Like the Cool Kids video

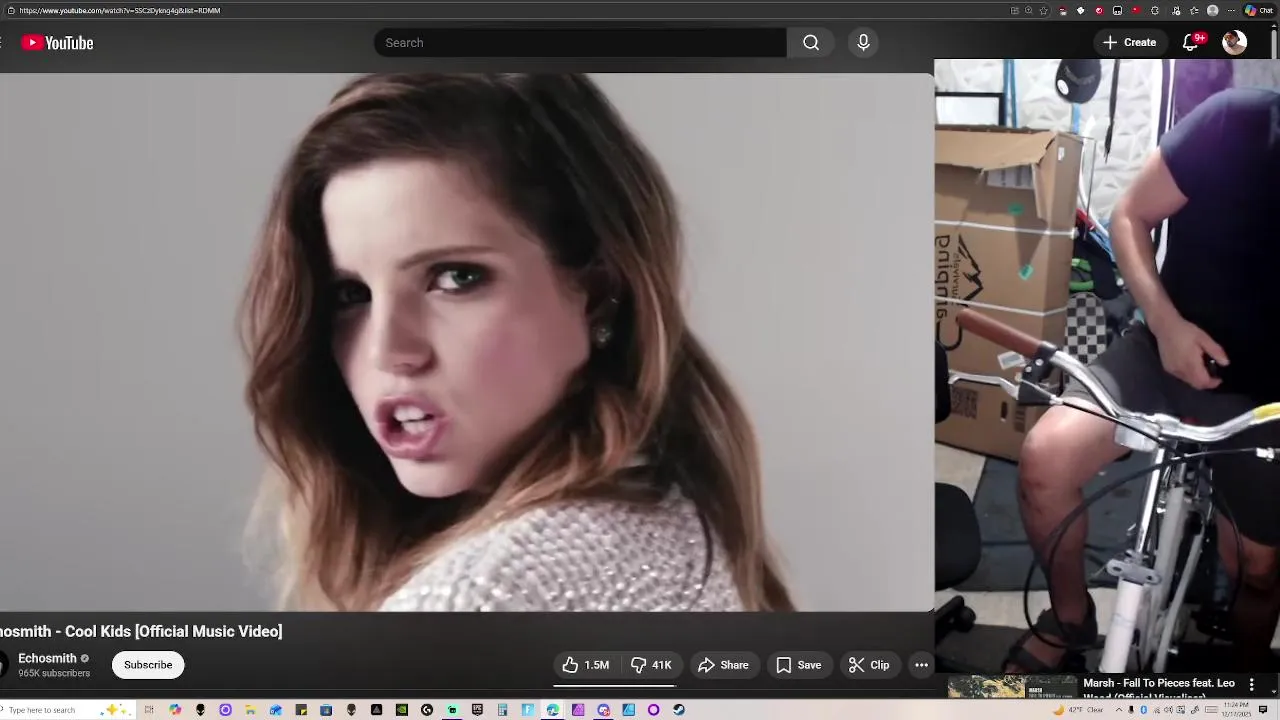[x=586, y=665]
